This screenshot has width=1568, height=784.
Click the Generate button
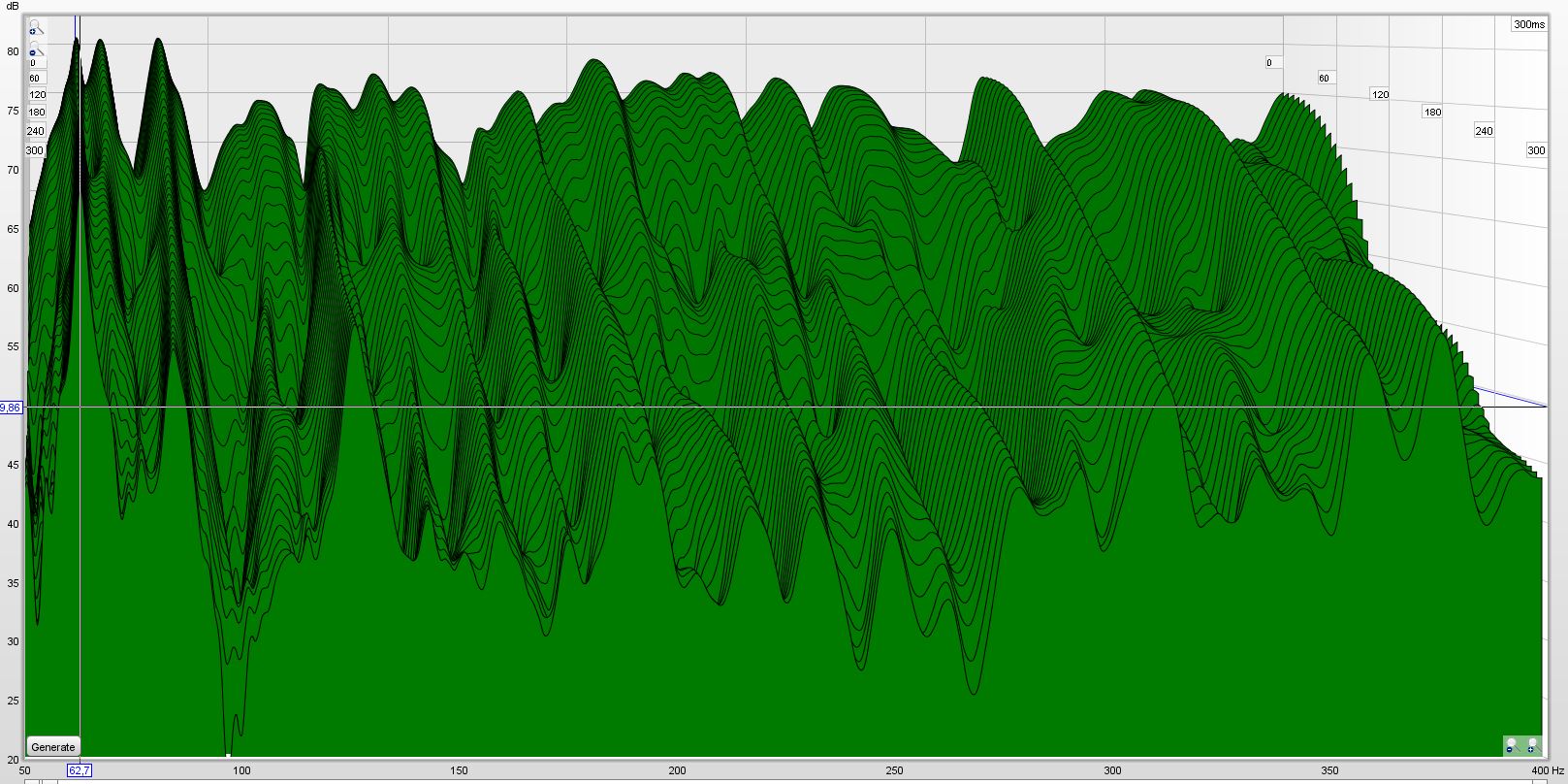(x=52, y=747)
